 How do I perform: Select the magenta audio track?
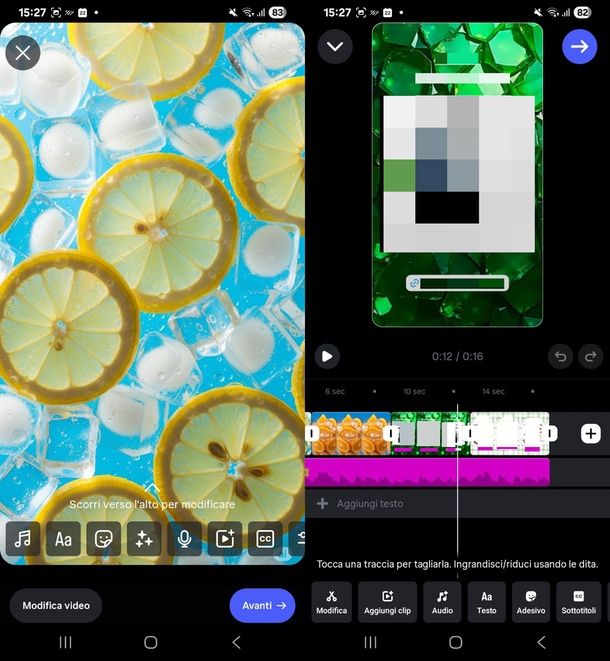427,472
